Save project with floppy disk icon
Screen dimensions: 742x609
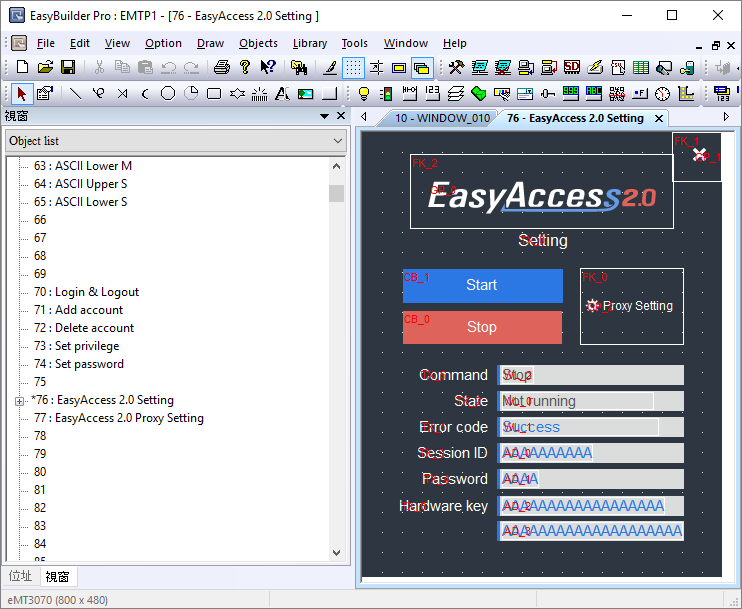tap(69, 67)
